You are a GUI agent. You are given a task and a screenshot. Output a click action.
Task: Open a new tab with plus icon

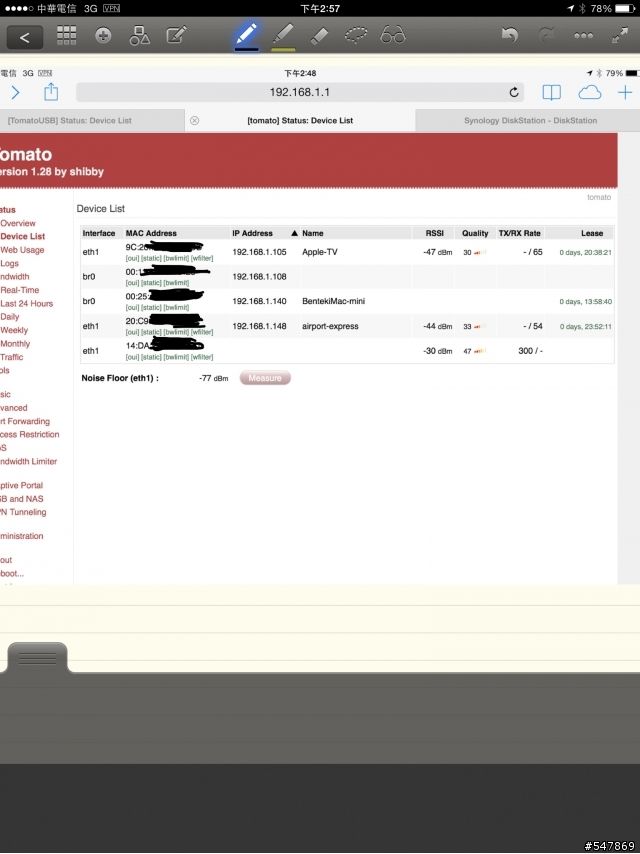[x=625, y=92]
